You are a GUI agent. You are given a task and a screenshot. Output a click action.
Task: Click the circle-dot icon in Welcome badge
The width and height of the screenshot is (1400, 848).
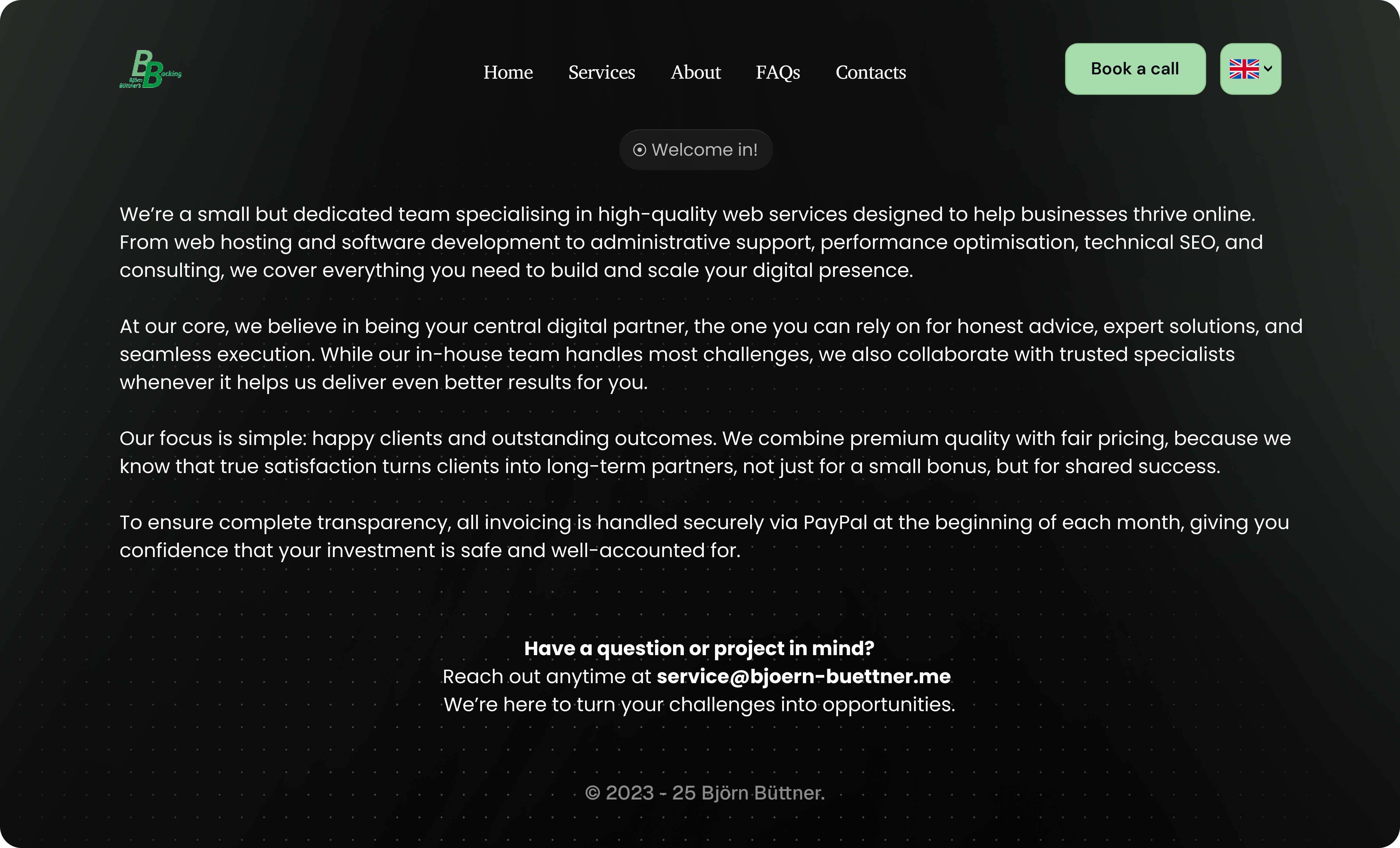(x=639, y=150)
